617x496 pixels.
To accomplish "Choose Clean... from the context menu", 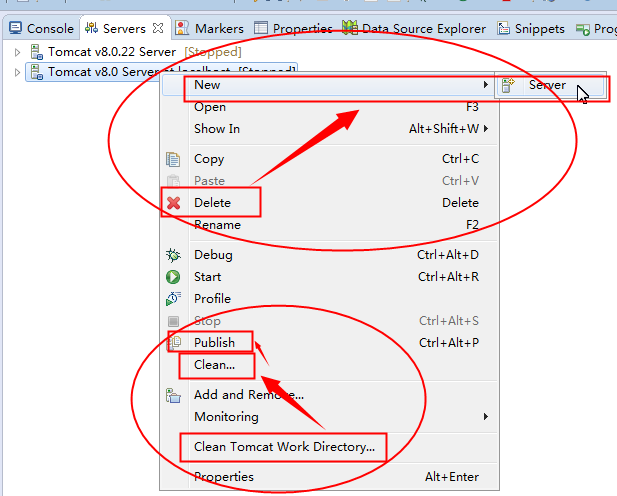I will [x=330, y=365].
